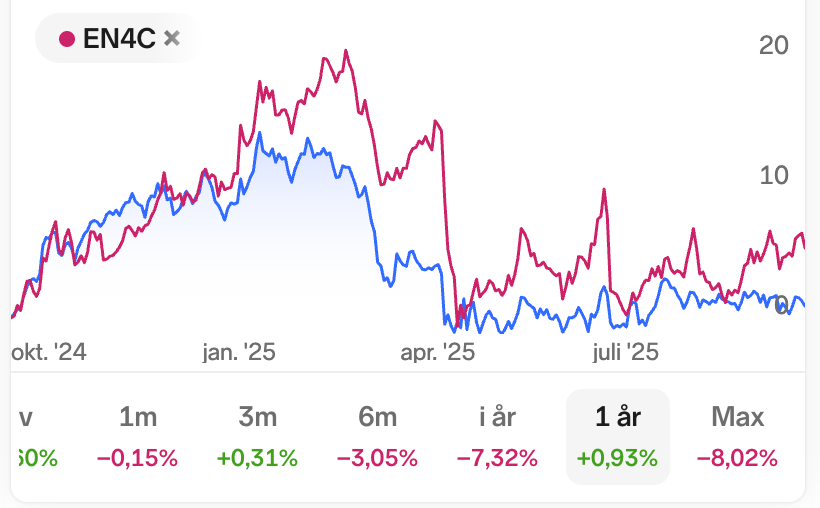This screenshot has height=508, width=820.
Task: Click the "juli '25" x-axis label
Action: (x=625, y=352)
